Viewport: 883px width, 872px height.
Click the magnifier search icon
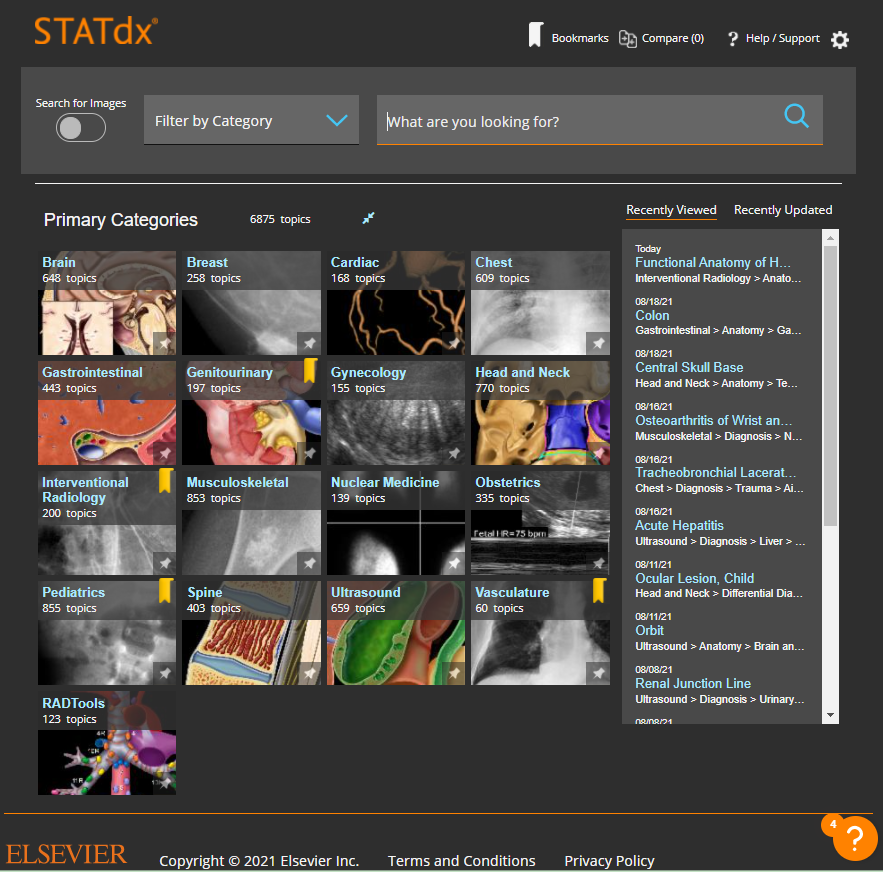tap(796, 116)
